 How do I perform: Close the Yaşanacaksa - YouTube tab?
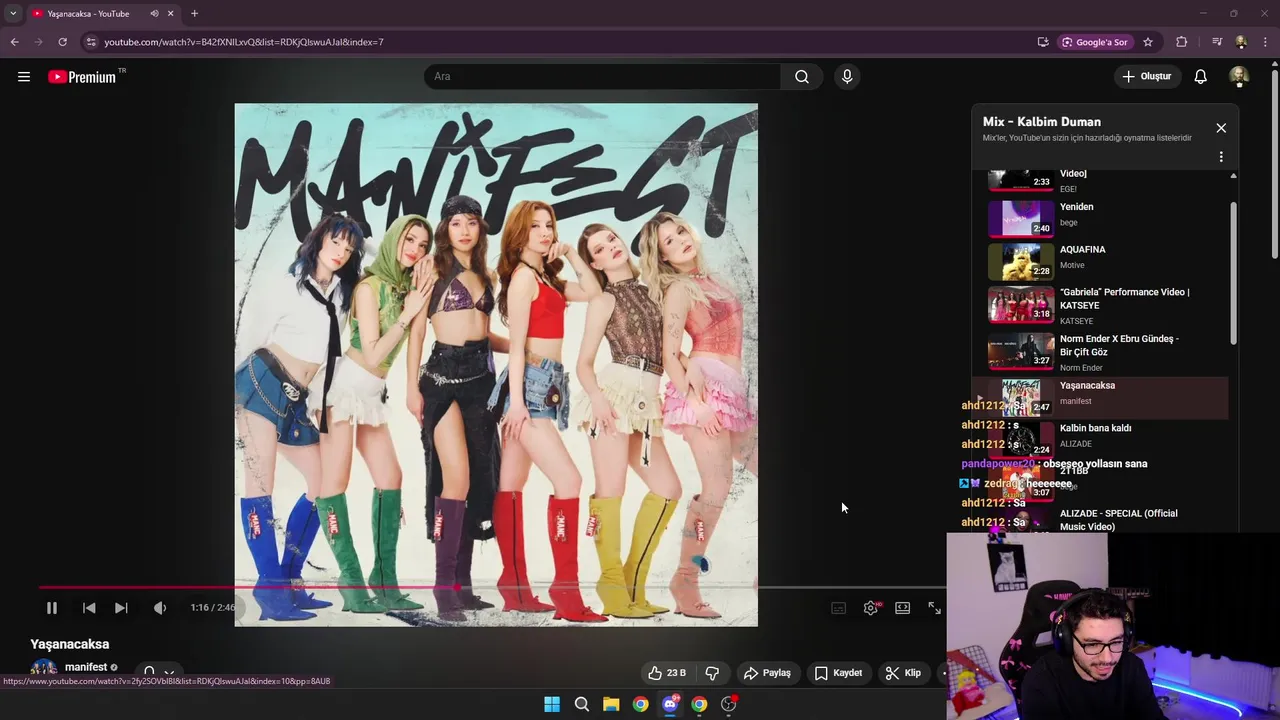171,14
